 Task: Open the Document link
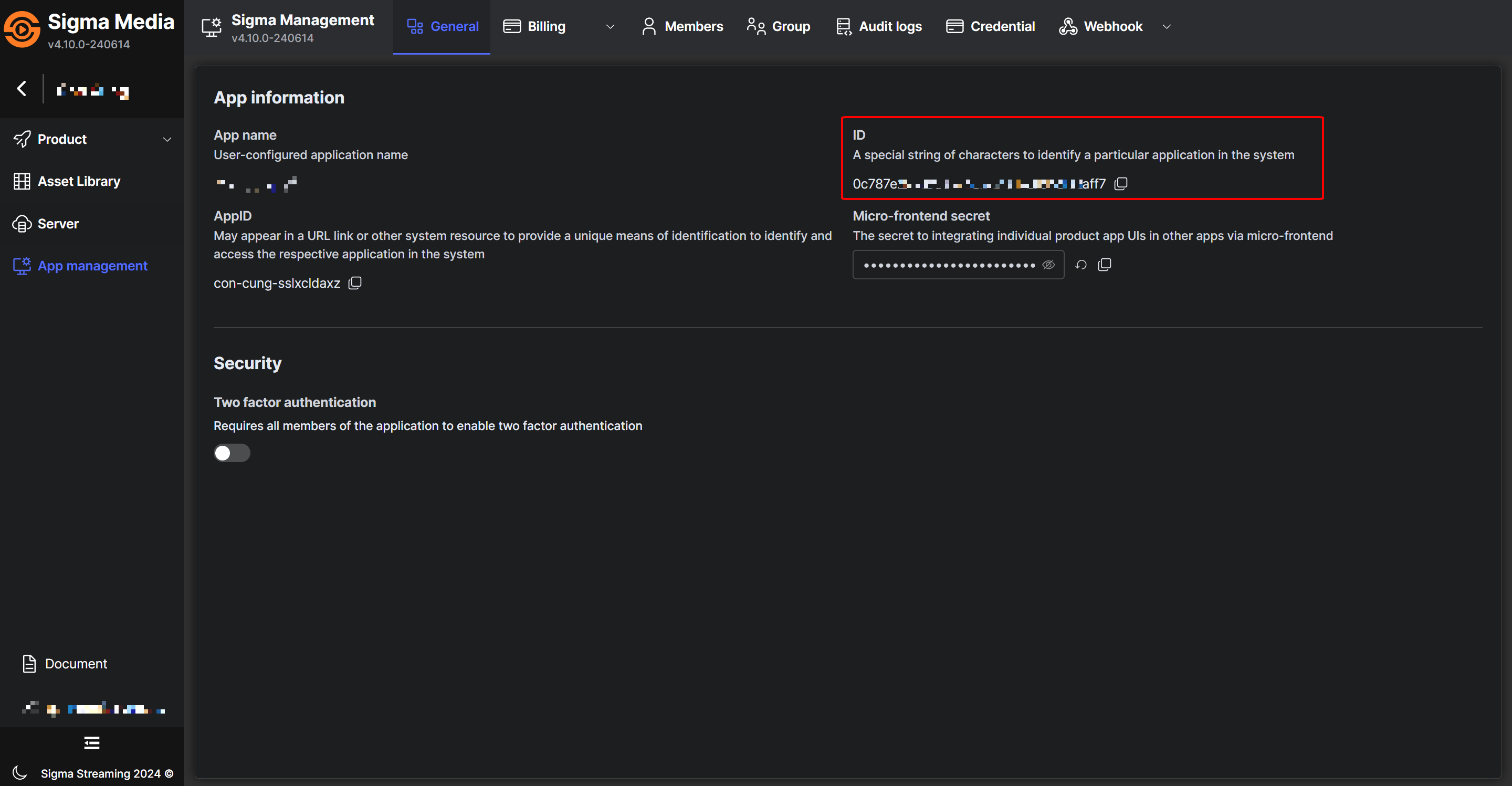(x=76, y=664)
